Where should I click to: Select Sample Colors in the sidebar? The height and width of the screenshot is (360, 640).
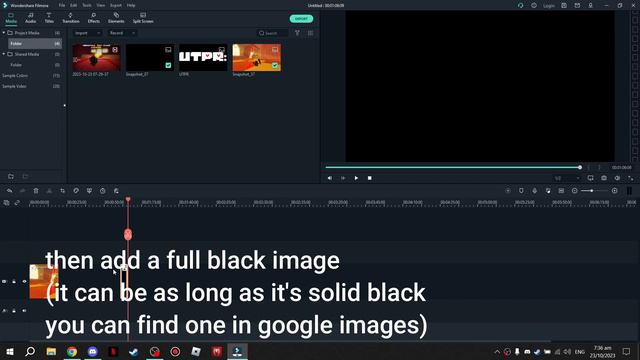31,76
